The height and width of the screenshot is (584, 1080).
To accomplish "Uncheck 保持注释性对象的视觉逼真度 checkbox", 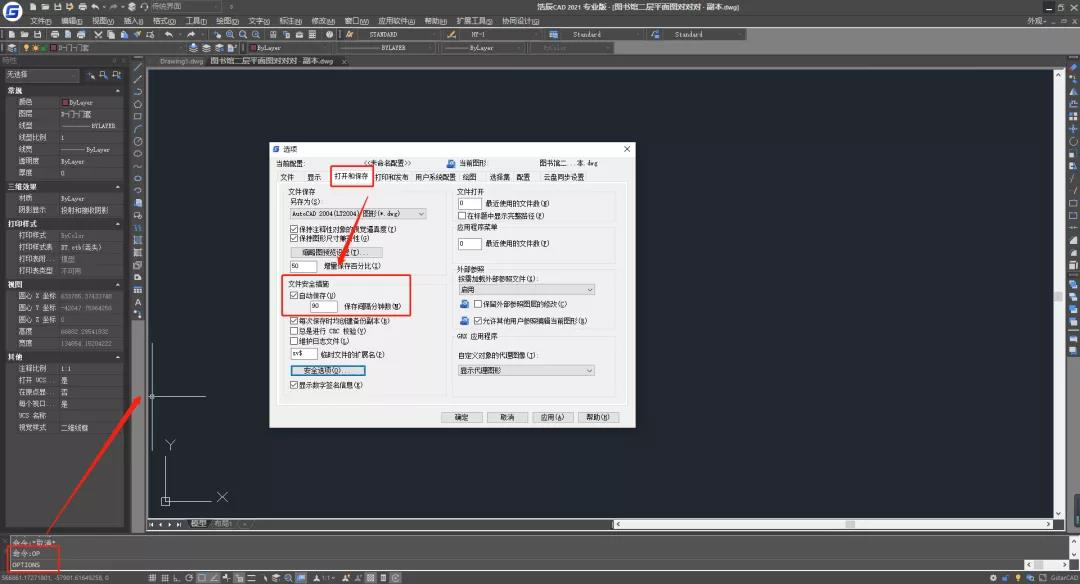I will click(x=294, y=229).
